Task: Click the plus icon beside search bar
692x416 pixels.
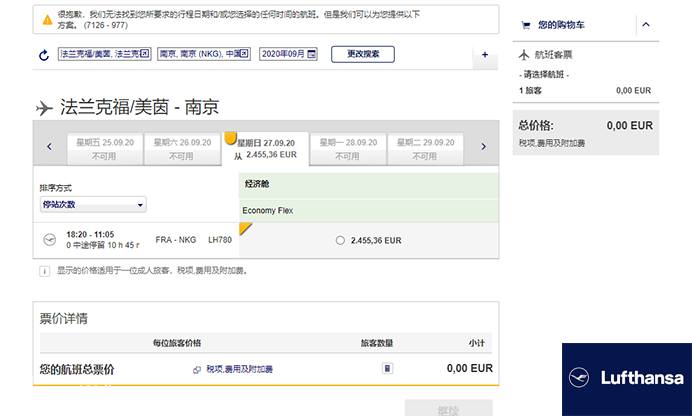Action: 485,55
